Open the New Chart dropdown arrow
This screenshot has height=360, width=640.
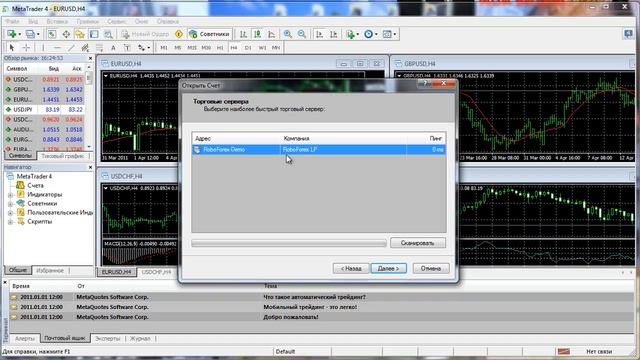[19, 34]
